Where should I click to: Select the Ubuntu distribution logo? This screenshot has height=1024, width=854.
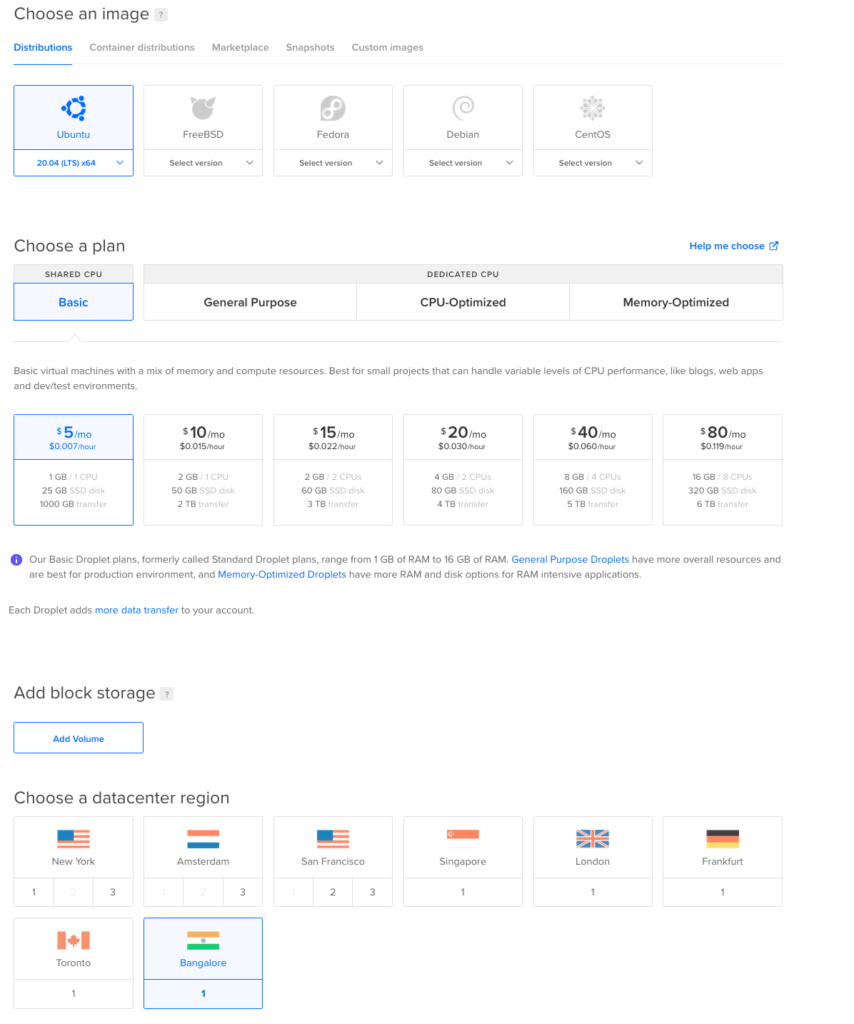[73, 108]
